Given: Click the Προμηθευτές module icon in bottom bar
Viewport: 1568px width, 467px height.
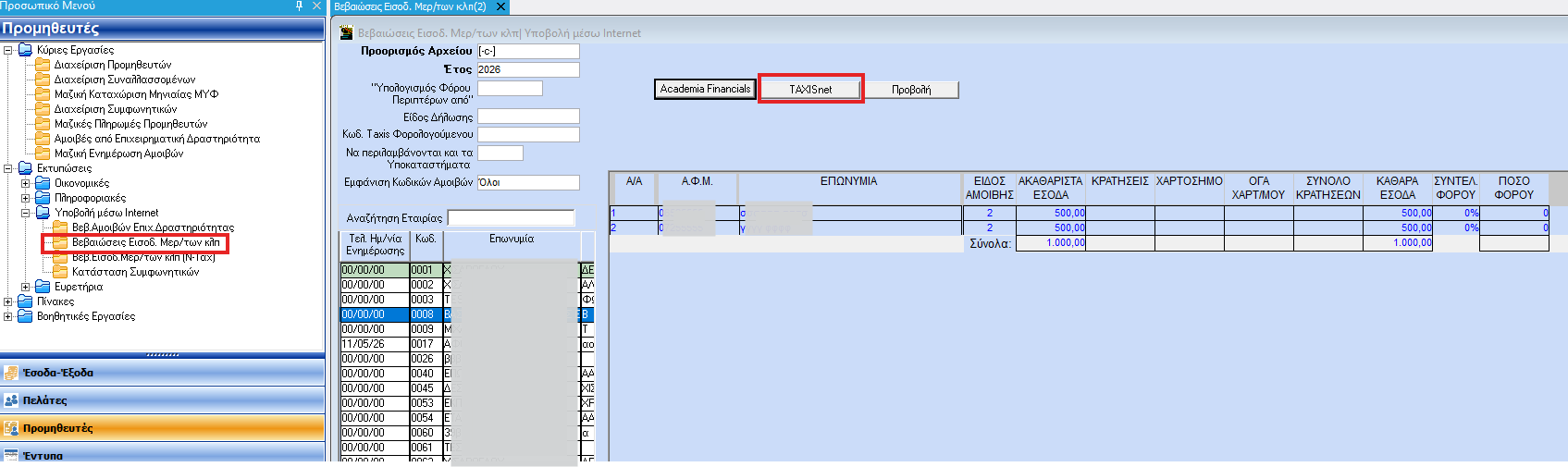Looking at the screenshot, I should 11,428.
